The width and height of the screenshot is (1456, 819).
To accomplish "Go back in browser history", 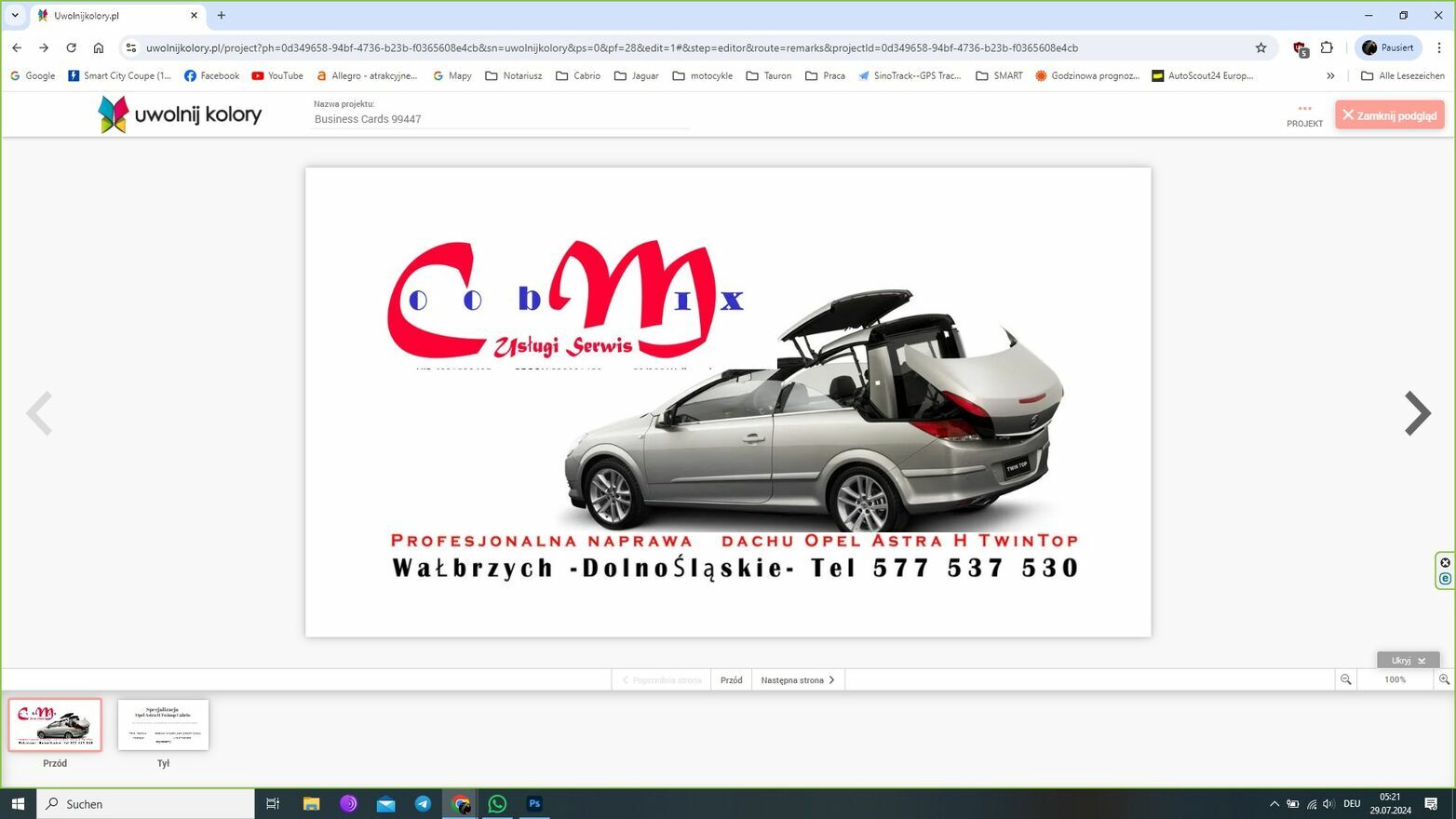I will tap(17, 47).
